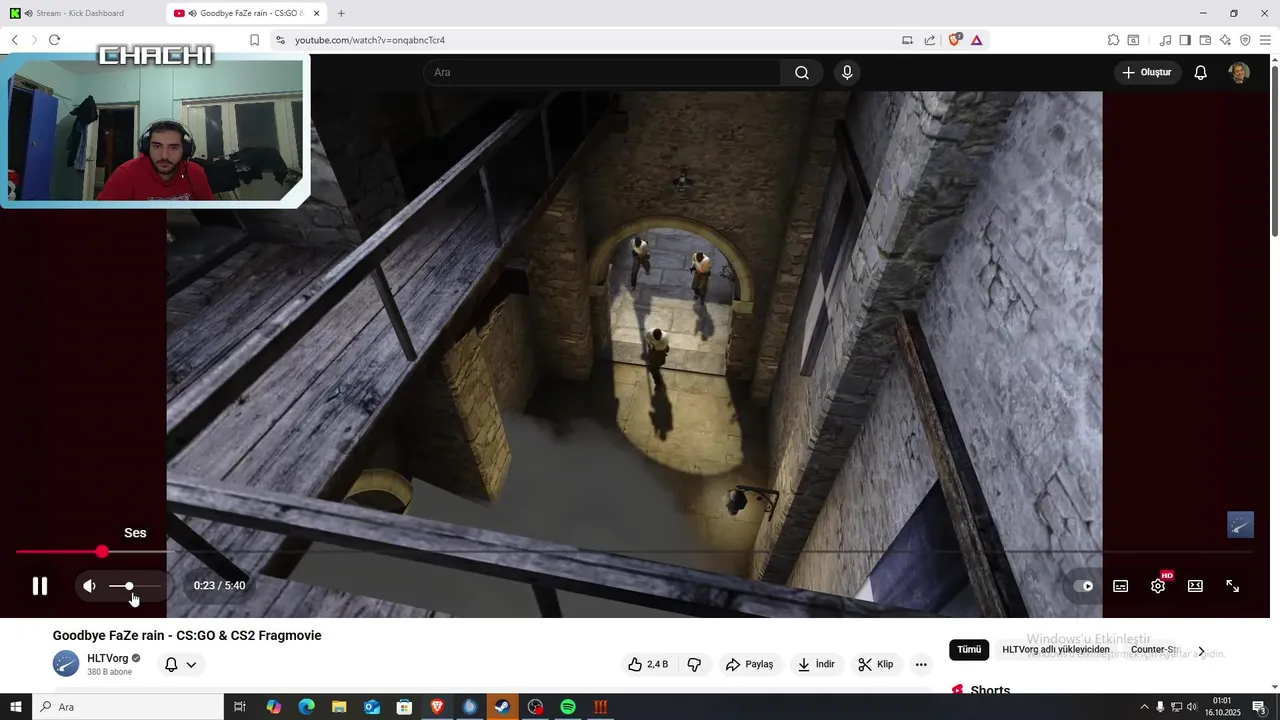Install app icon in the address bar
Screen dimensions: 1280x720
pos(907,40)
